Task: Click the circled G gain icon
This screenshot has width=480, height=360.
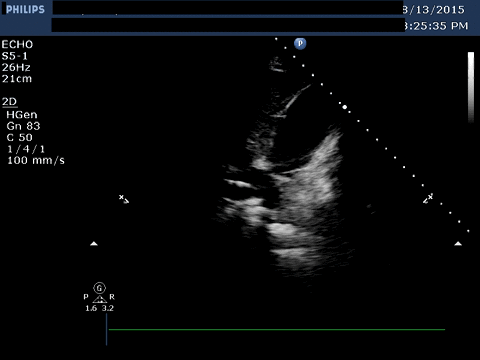Action: 99,288
